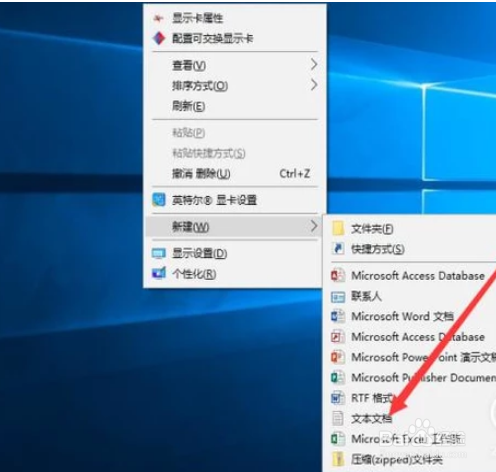
Task: Click the Microsoft Word 文档 icon
Action: pos(338,316)
